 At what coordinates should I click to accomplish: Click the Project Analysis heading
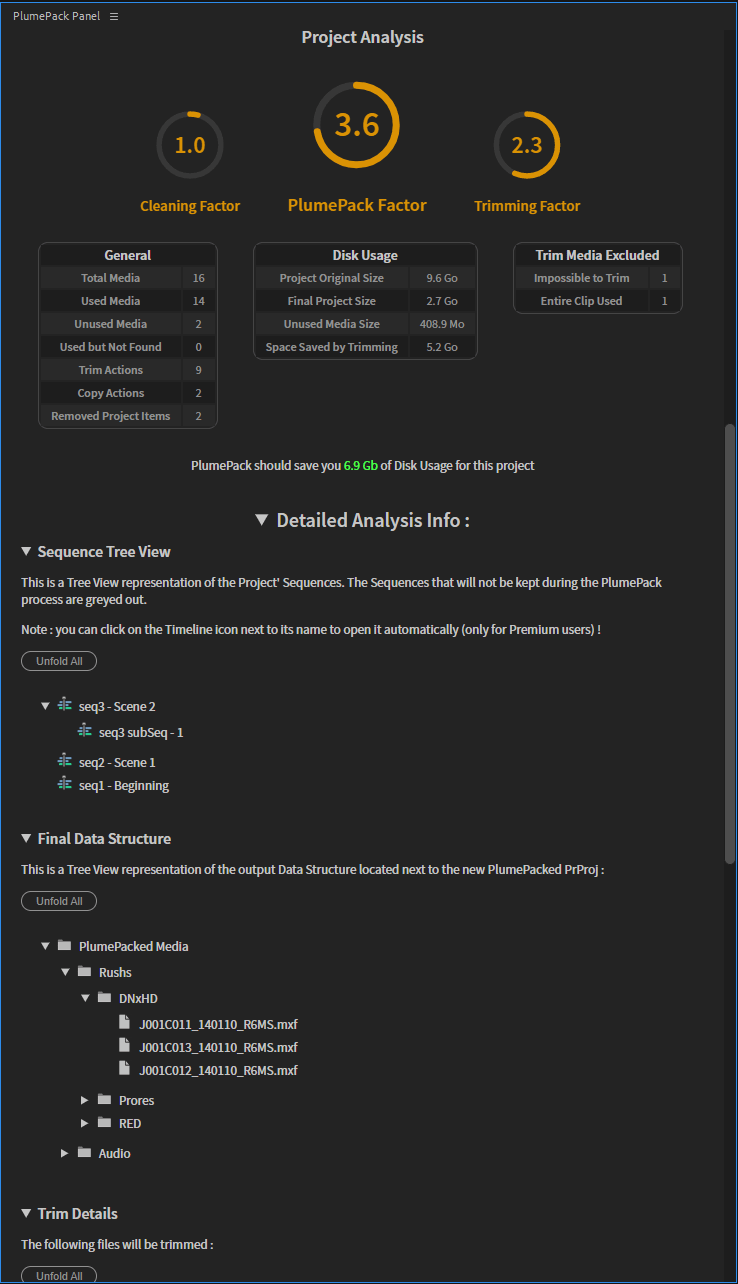coord(363,37)
